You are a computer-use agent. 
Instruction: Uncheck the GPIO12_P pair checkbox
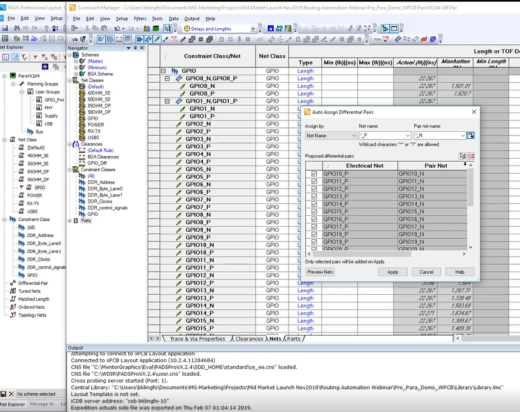click(x=314, y=189)
